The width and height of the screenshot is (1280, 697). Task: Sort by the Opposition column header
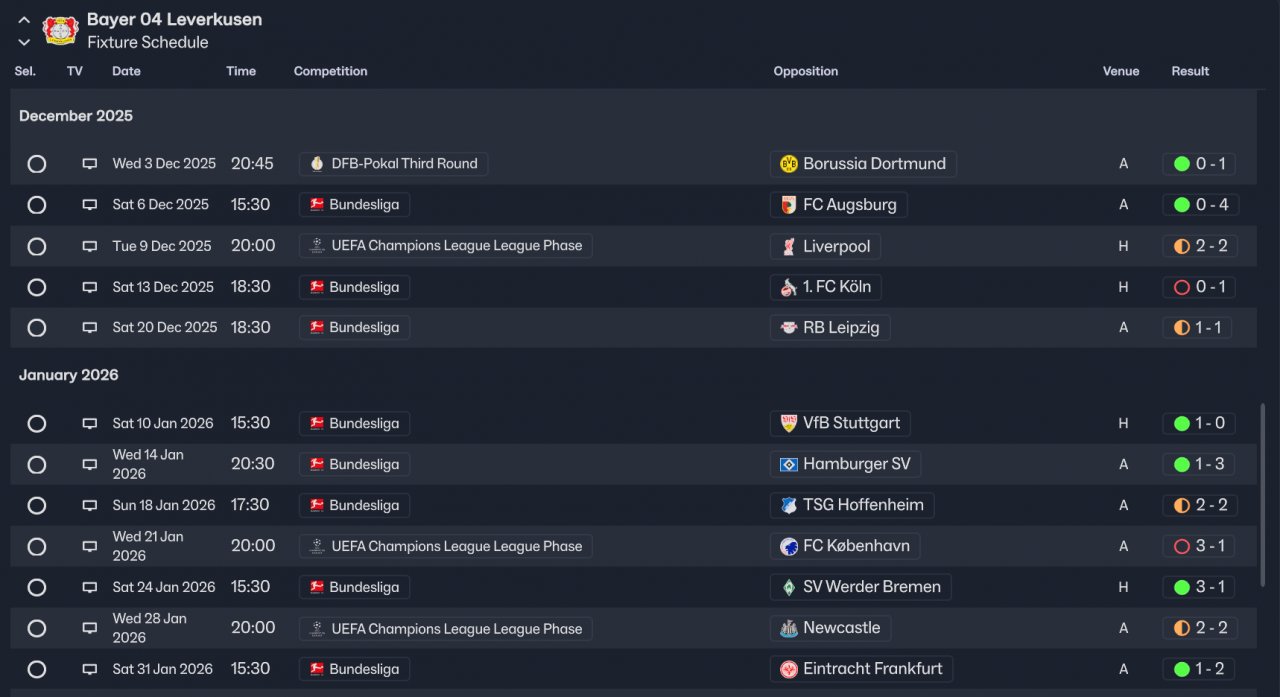click(805, 71)
